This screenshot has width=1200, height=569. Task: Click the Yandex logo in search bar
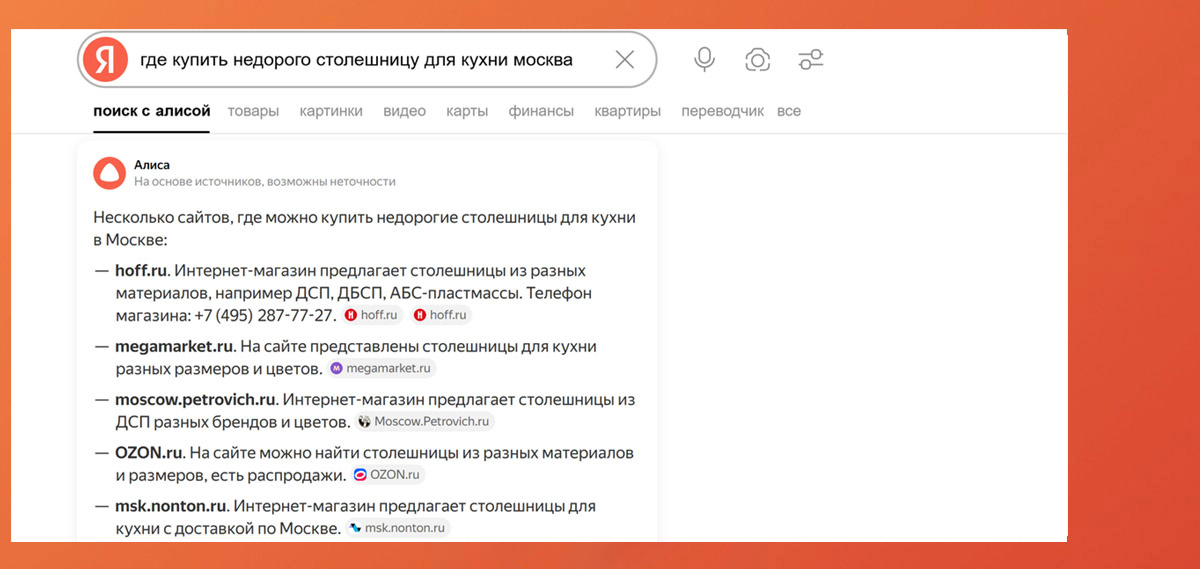pos(106,60)
